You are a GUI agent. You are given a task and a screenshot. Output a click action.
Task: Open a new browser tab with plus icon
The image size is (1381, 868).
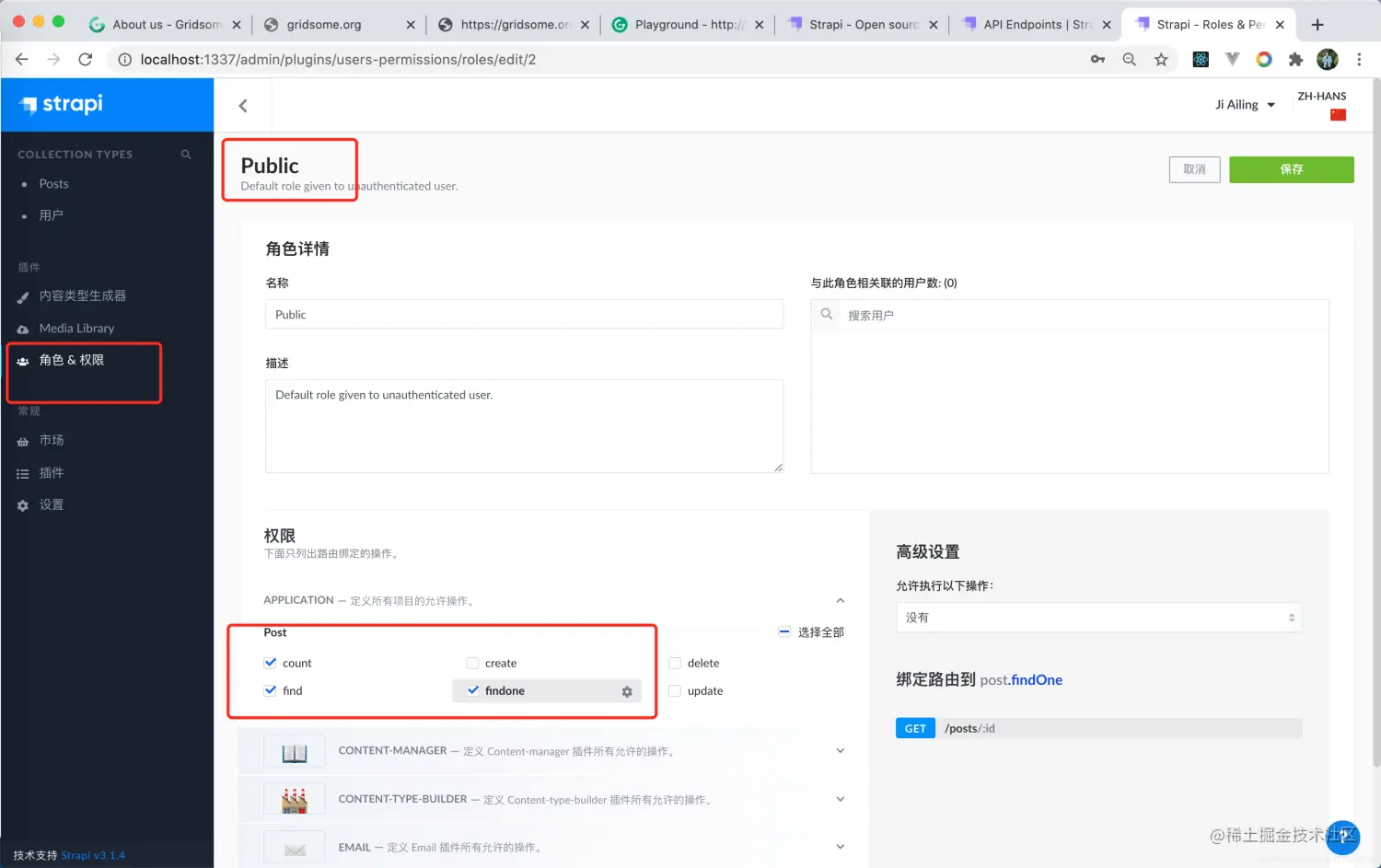tap(1317, 25)
